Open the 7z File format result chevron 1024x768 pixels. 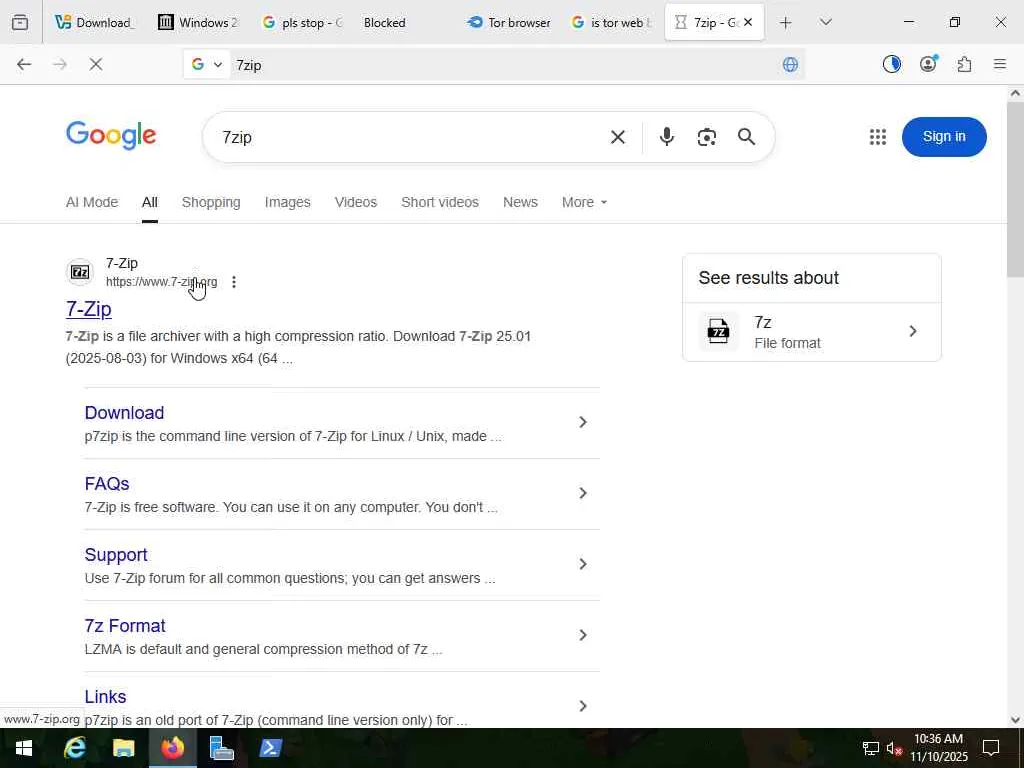click(913, 332)
